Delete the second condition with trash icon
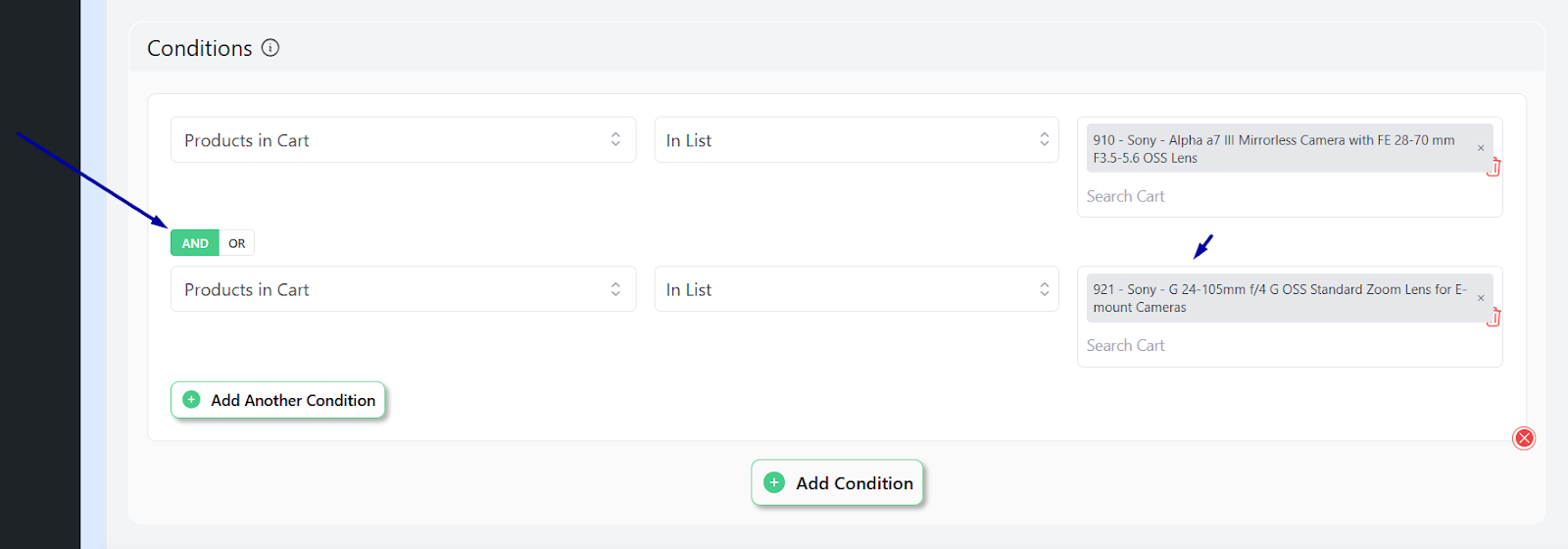Screen dimensions: 1568x549 click(x=1494, y=318)
